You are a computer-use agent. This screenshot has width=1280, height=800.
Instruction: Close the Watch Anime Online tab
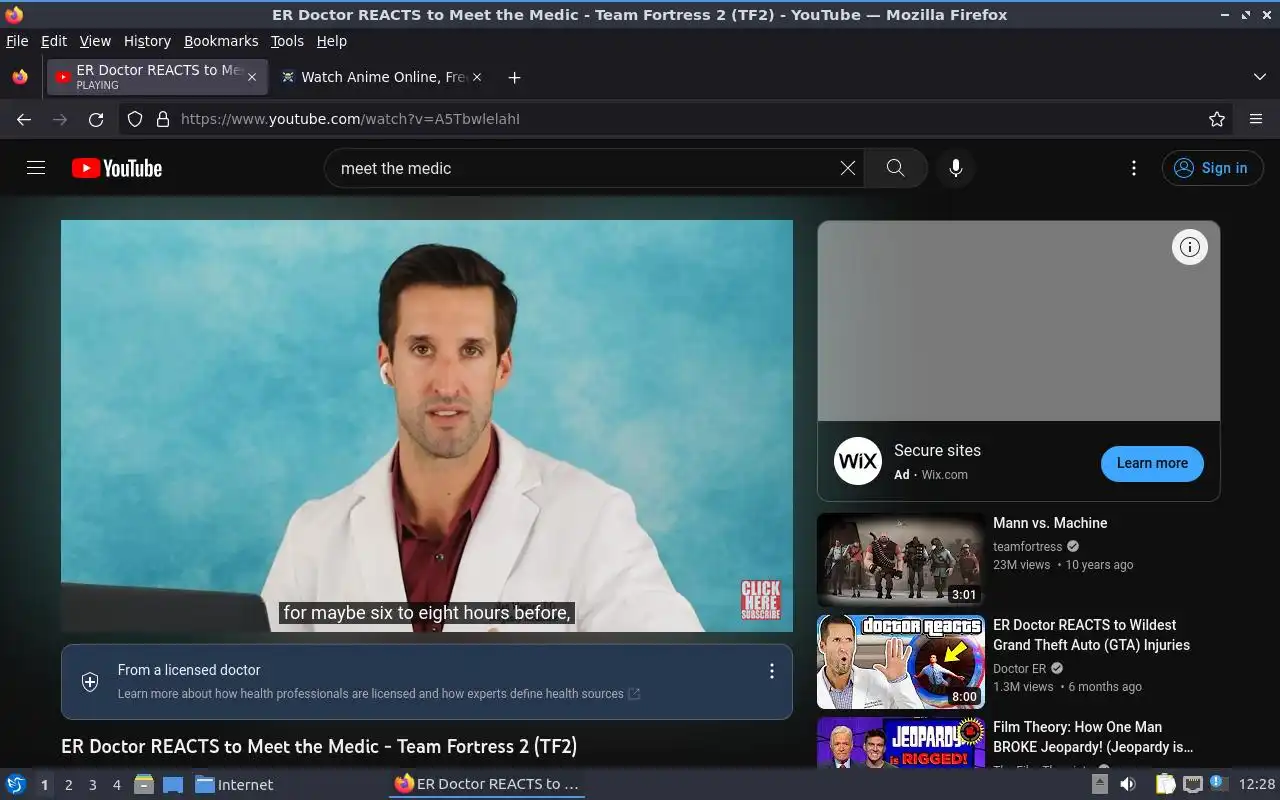coord(476,77)
